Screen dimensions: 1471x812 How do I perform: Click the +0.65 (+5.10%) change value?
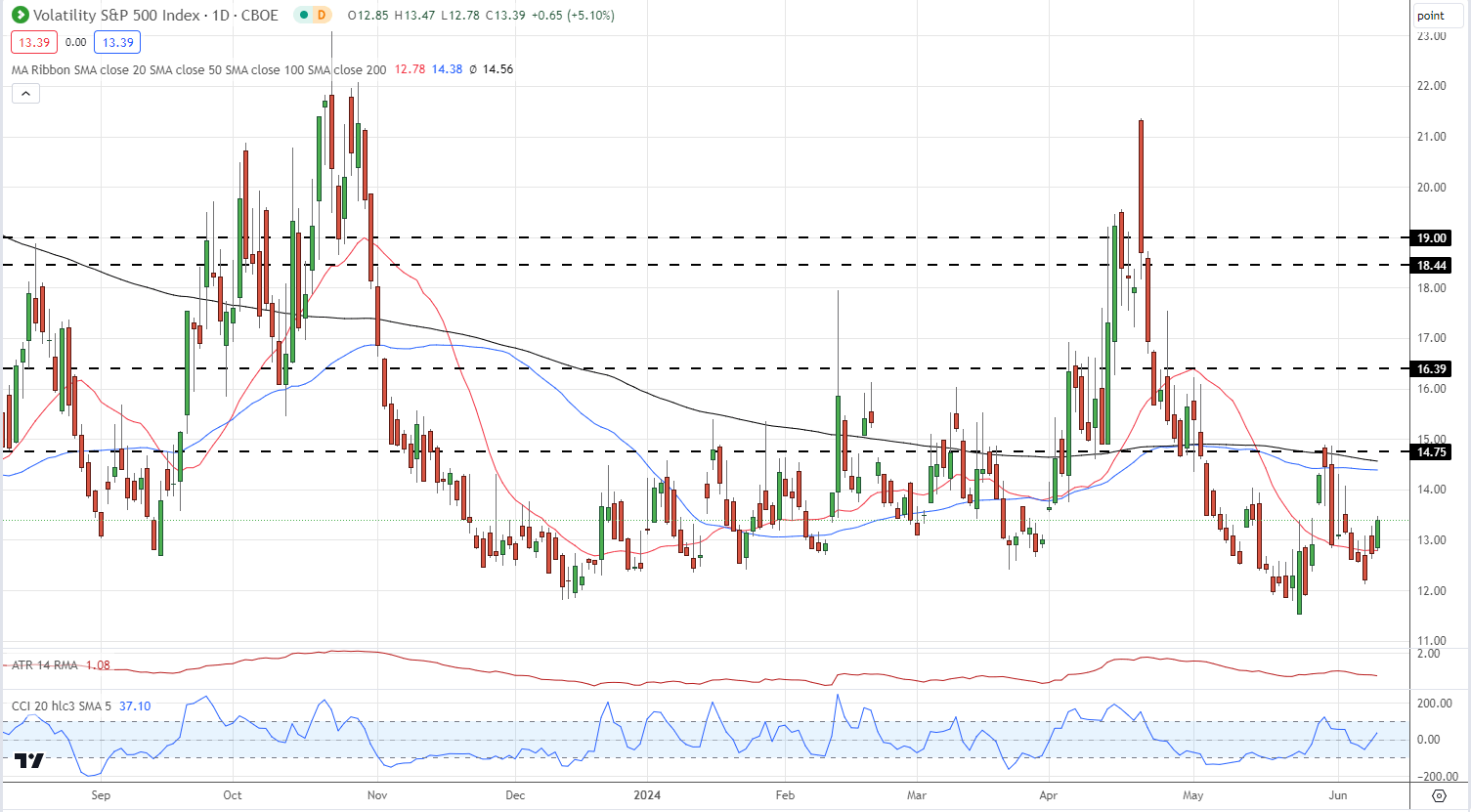(573, 16)
